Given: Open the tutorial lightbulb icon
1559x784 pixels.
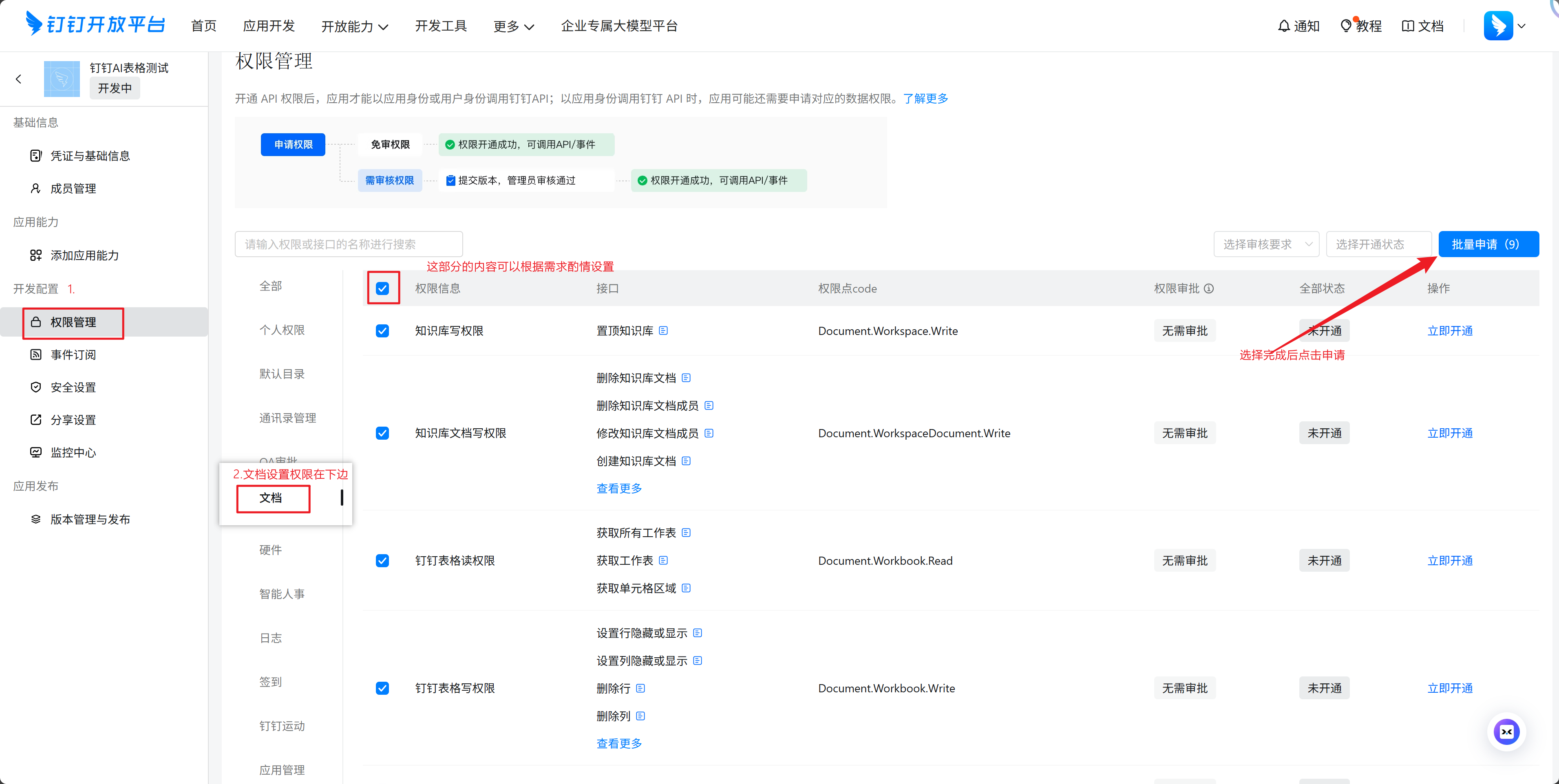Looking at the screenshot, I should click(x=1345, y=26).
